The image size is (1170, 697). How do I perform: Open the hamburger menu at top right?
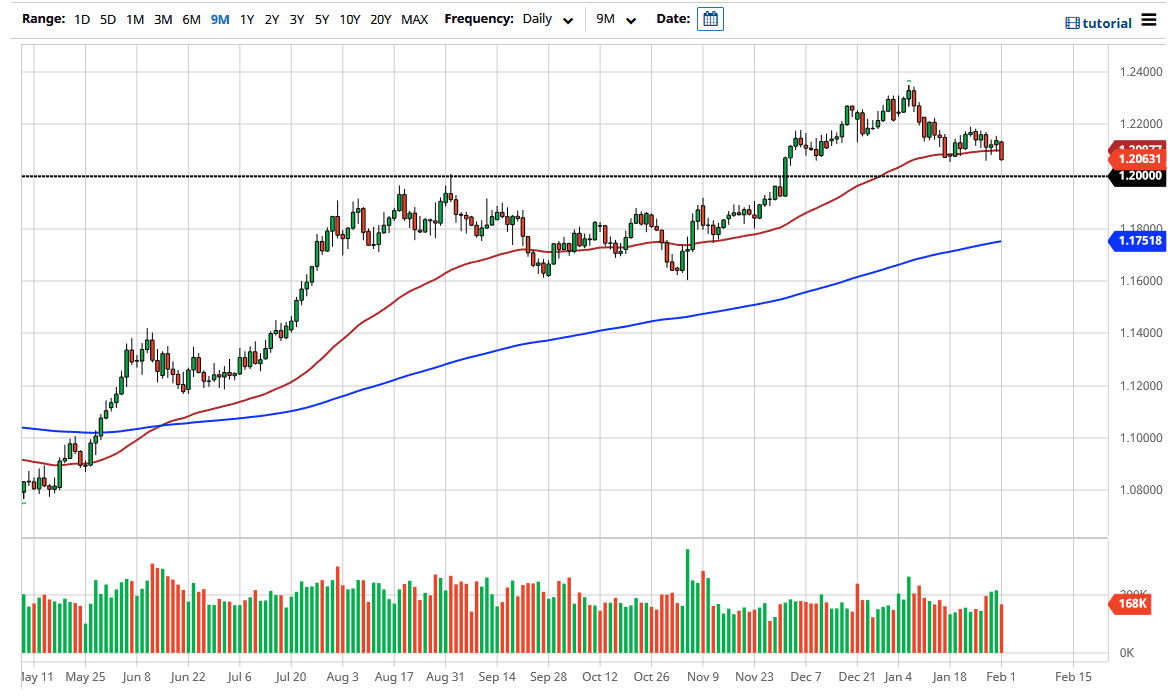(1150, 19)
